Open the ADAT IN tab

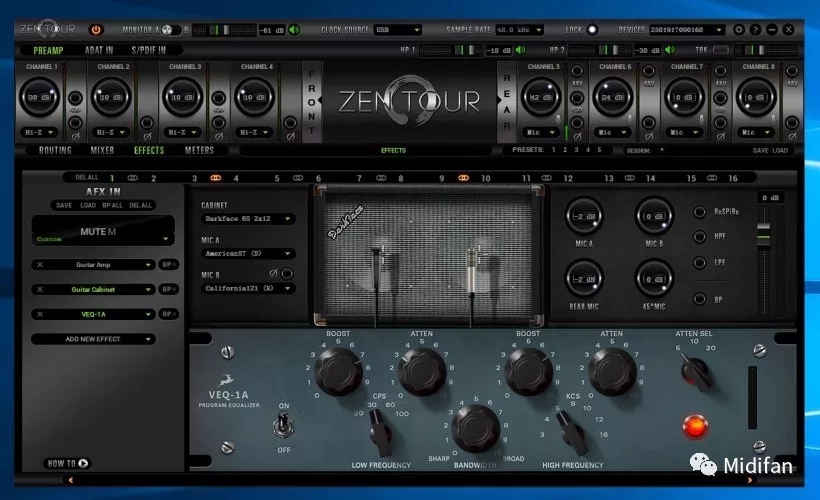pos(99,49)
